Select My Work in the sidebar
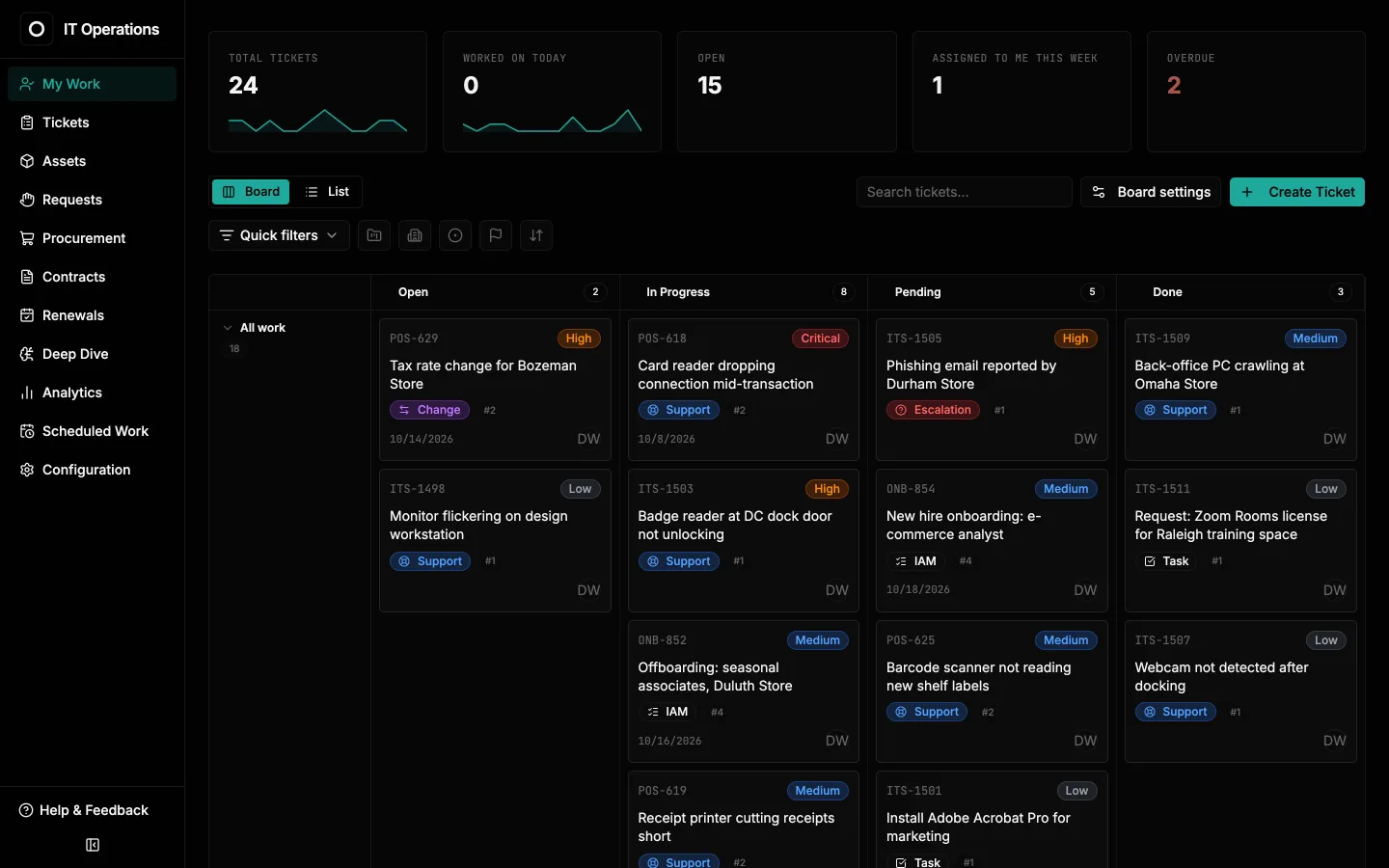 click(92, 84)
